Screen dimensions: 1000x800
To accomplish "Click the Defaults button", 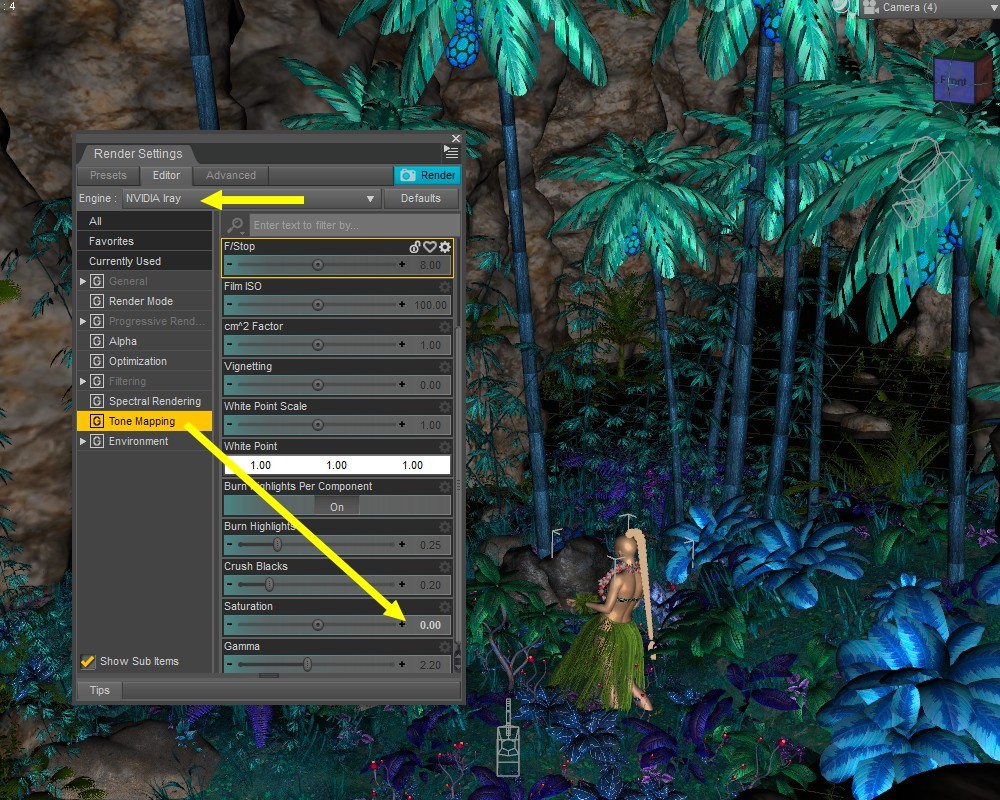I will [421, 198].
